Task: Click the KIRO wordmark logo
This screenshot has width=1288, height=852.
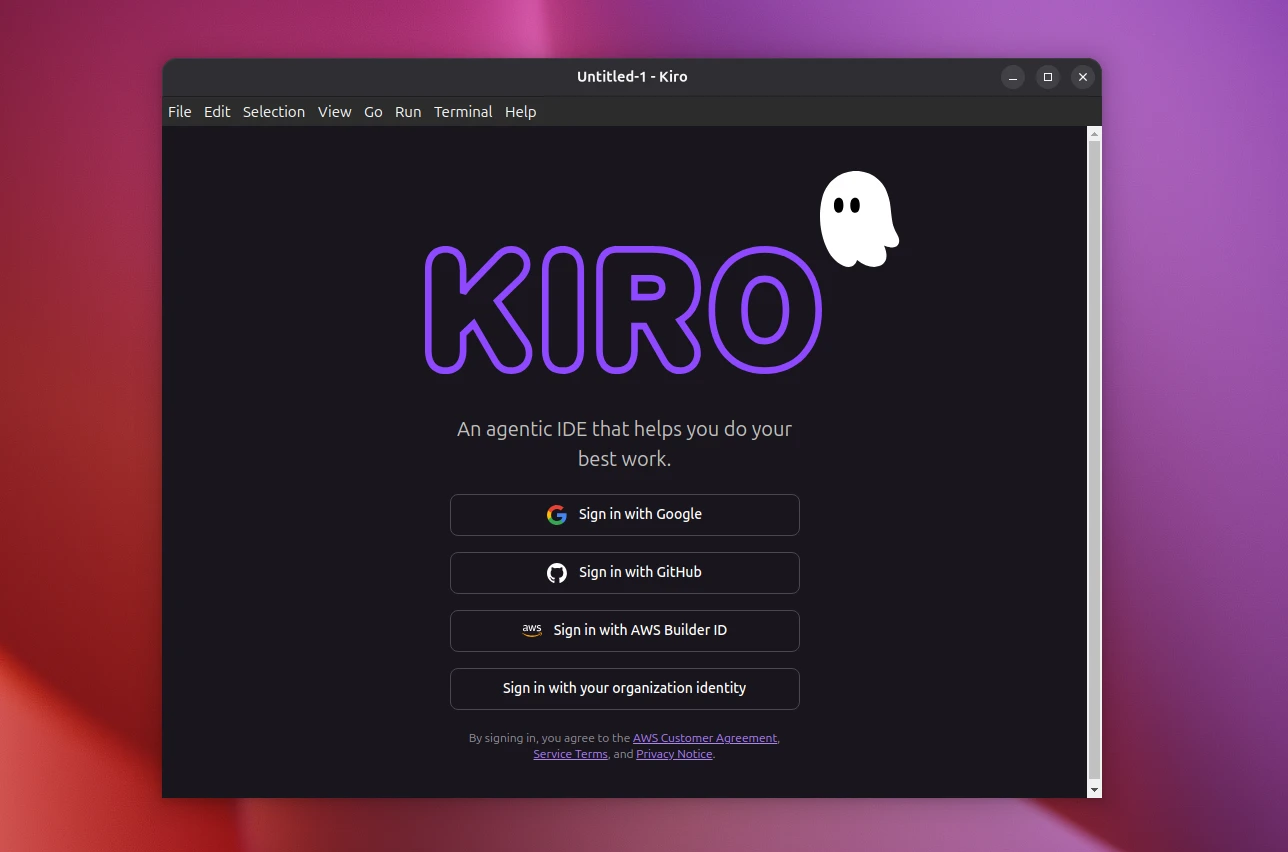Action: pos(624,310)
